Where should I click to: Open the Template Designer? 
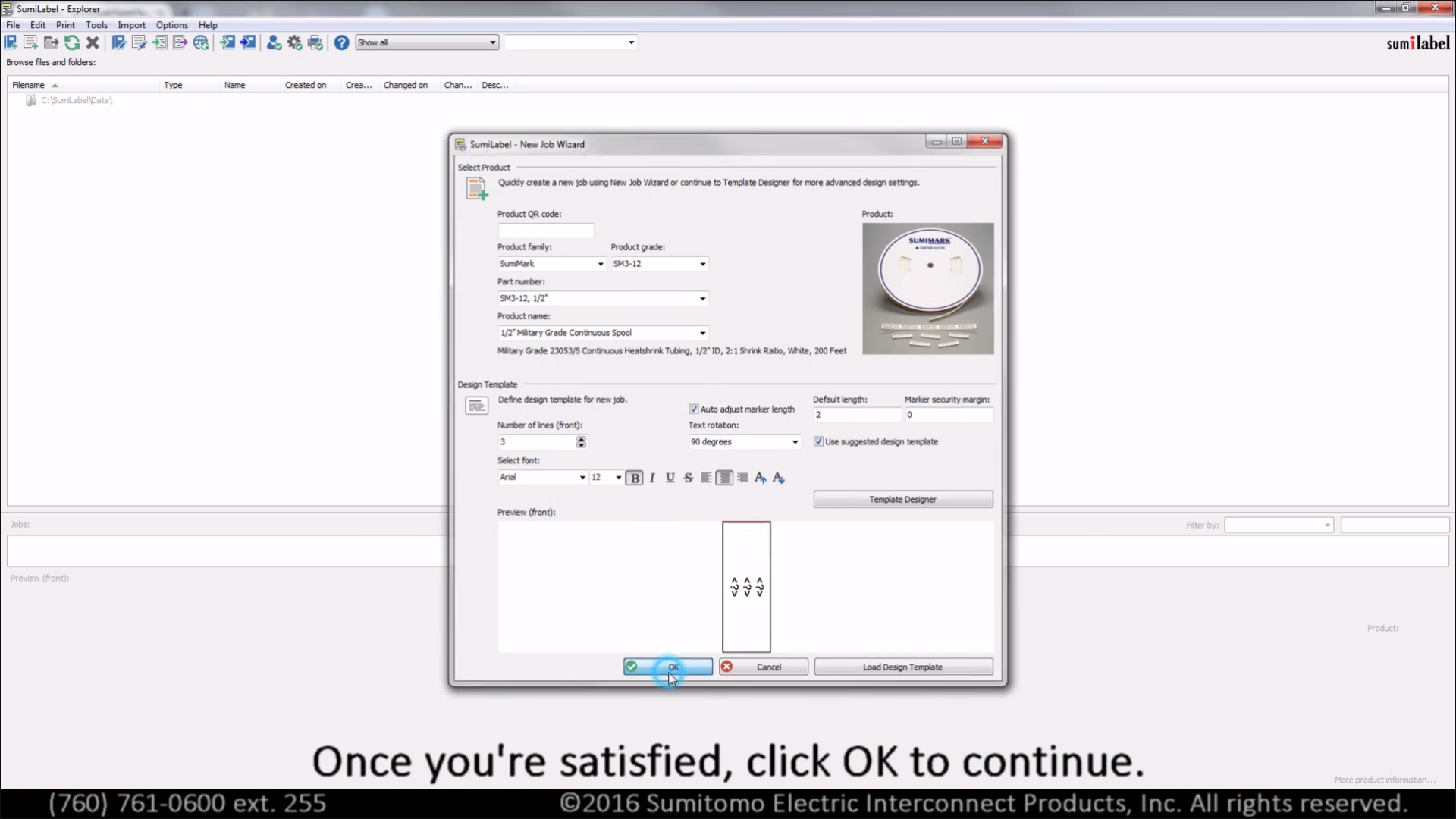click(902, 500)
